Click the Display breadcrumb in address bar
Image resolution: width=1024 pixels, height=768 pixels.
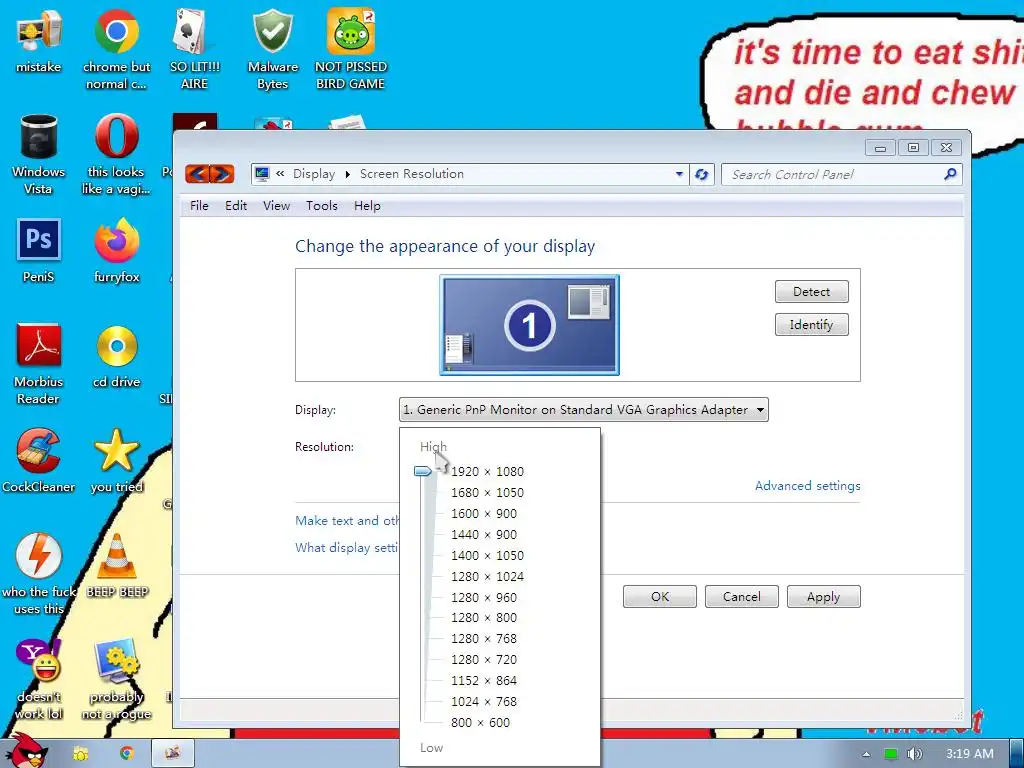coord(313,174)
